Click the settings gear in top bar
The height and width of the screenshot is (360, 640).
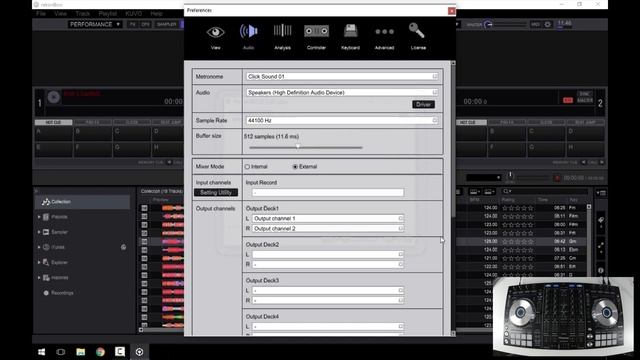[x=548, y=24]
